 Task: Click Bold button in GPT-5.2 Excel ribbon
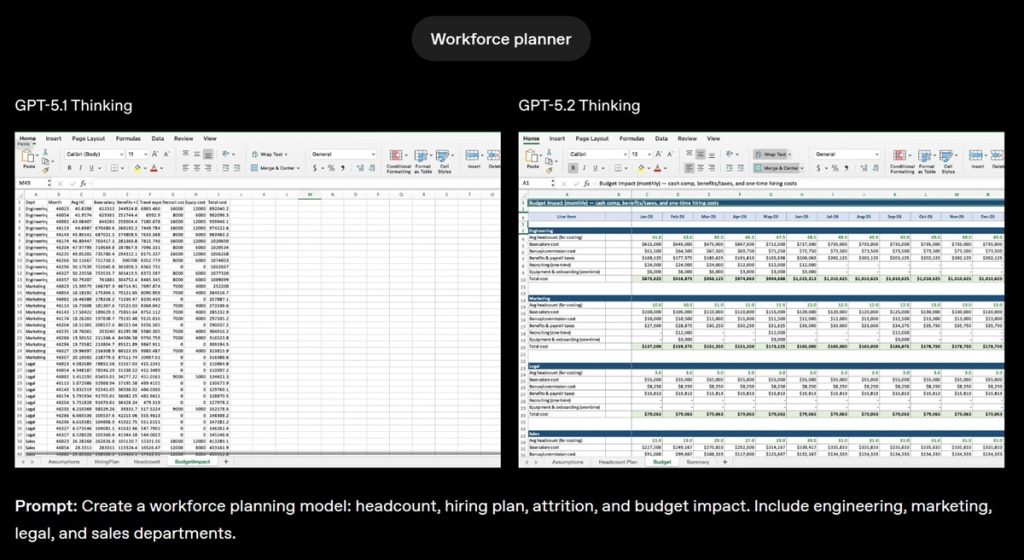pos(571,168)
